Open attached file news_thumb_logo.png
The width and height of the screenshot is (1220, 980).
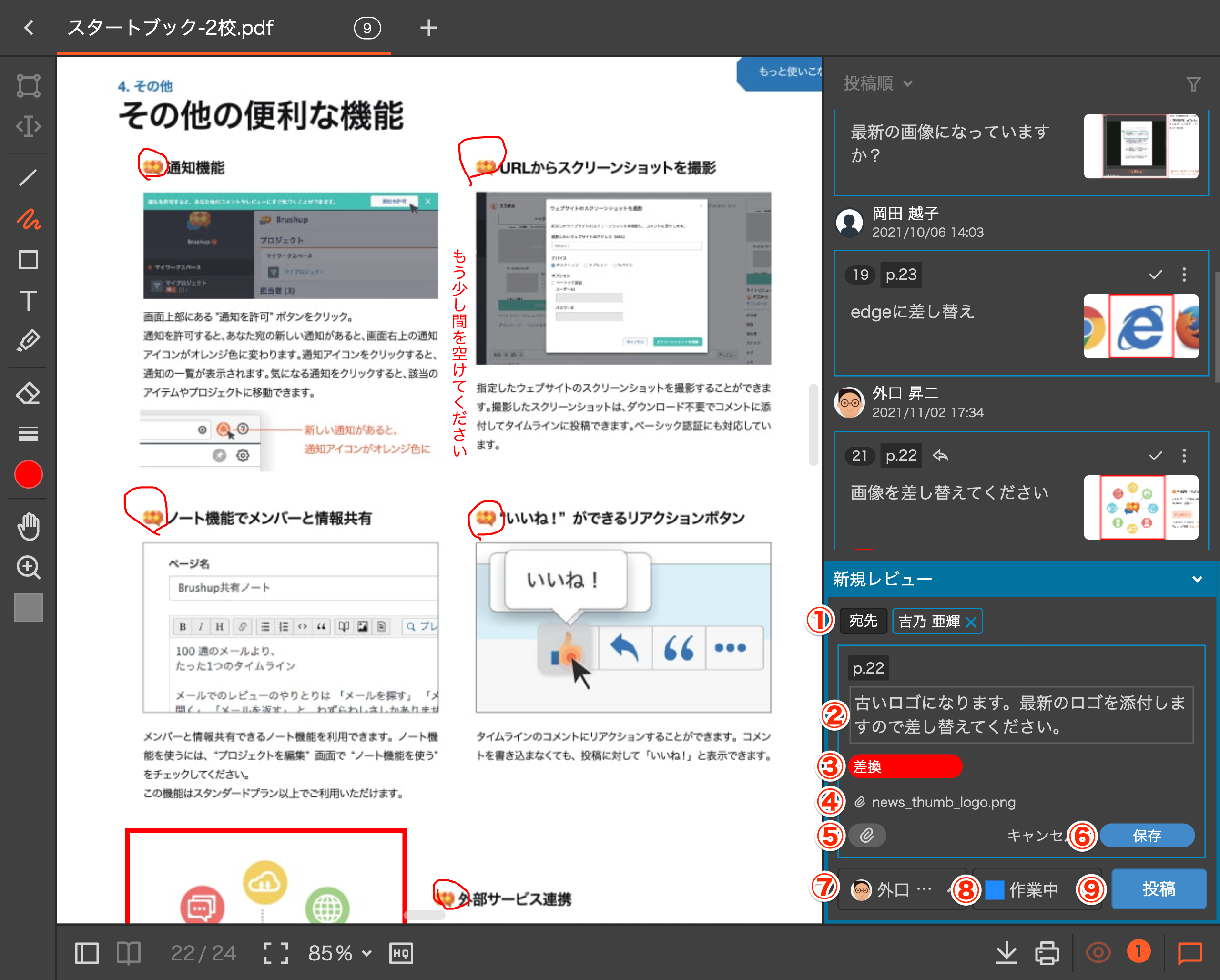coord(943,802)
